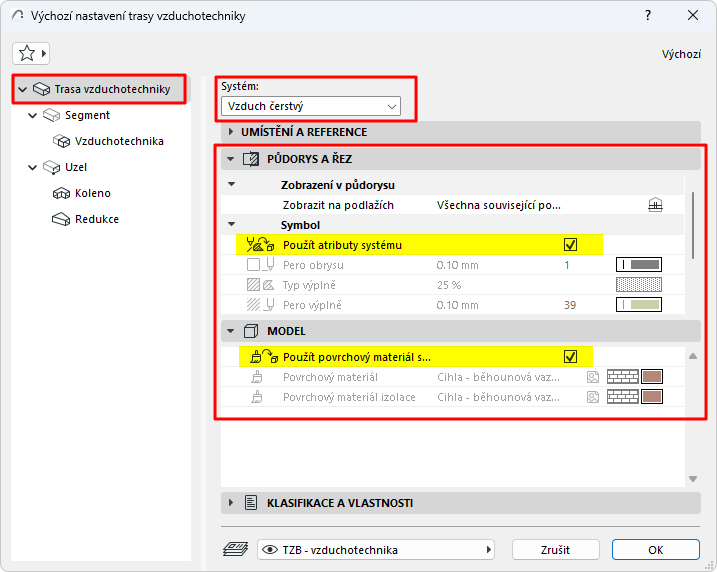Collapse the Uzel tree node
The image size is (717, 572).
(32, 167)
